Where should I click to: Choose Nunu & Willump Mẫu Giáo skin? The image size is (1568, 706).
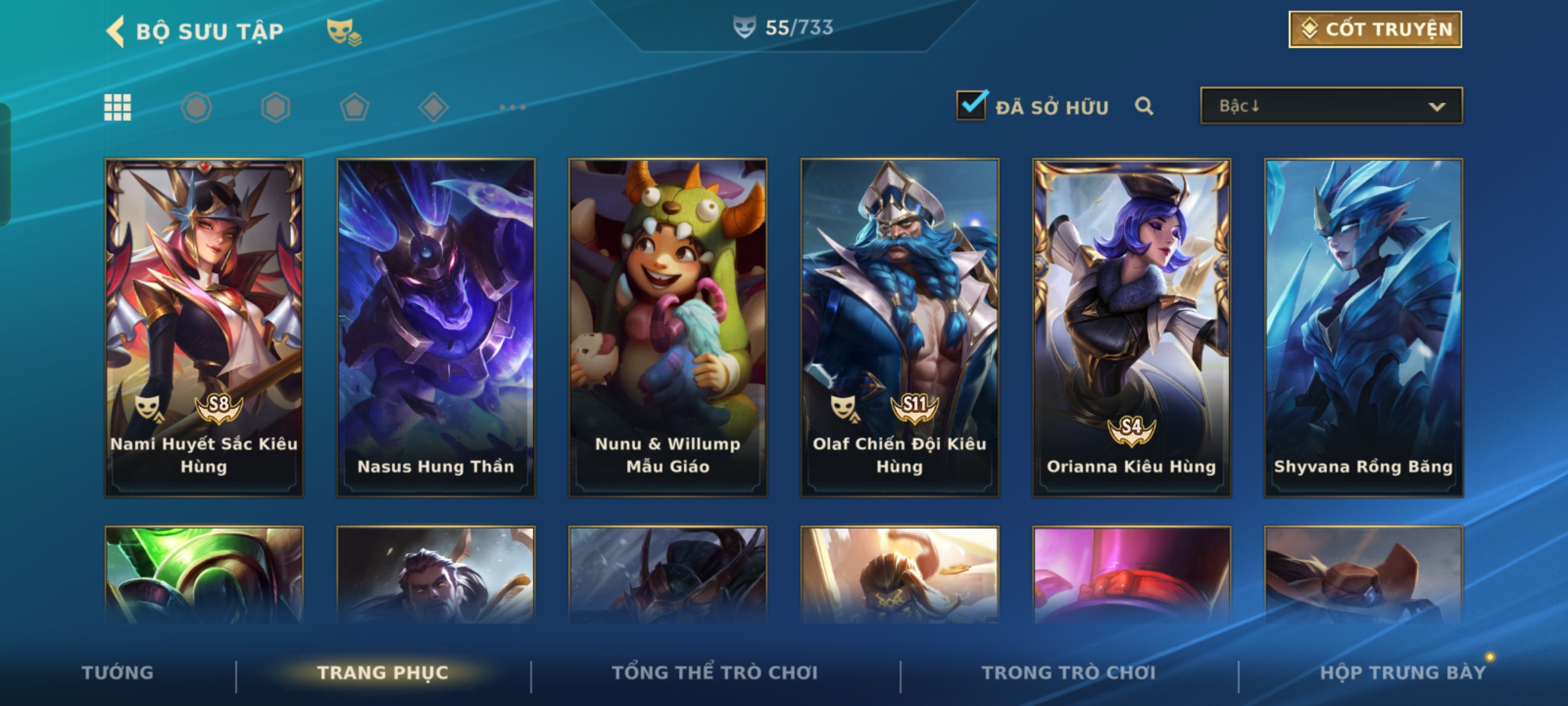tap(668, 328)
